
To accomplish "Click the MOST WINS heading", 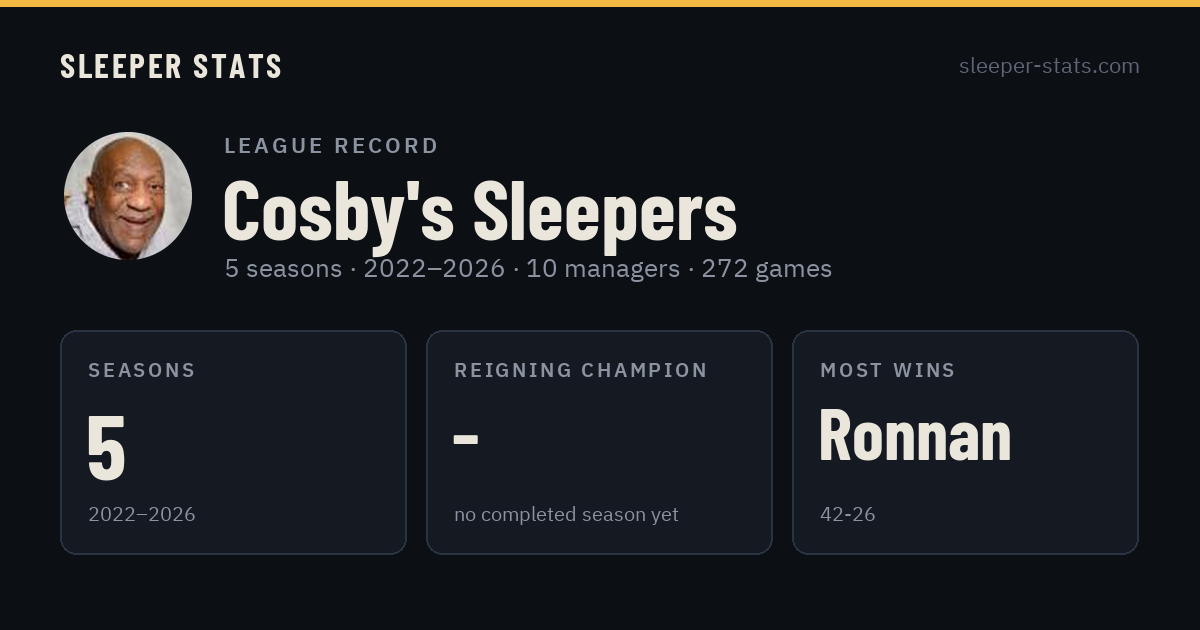I will point(888,370).
